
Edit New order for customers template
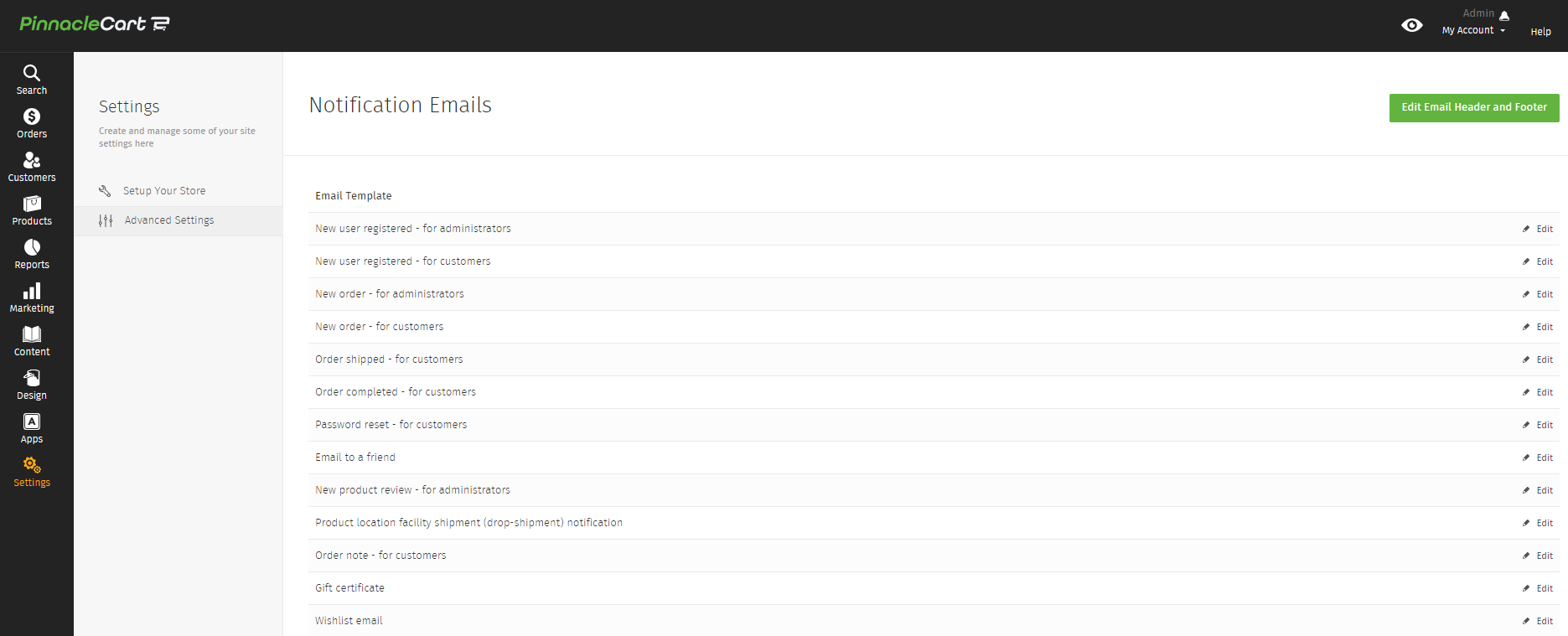1538,327
